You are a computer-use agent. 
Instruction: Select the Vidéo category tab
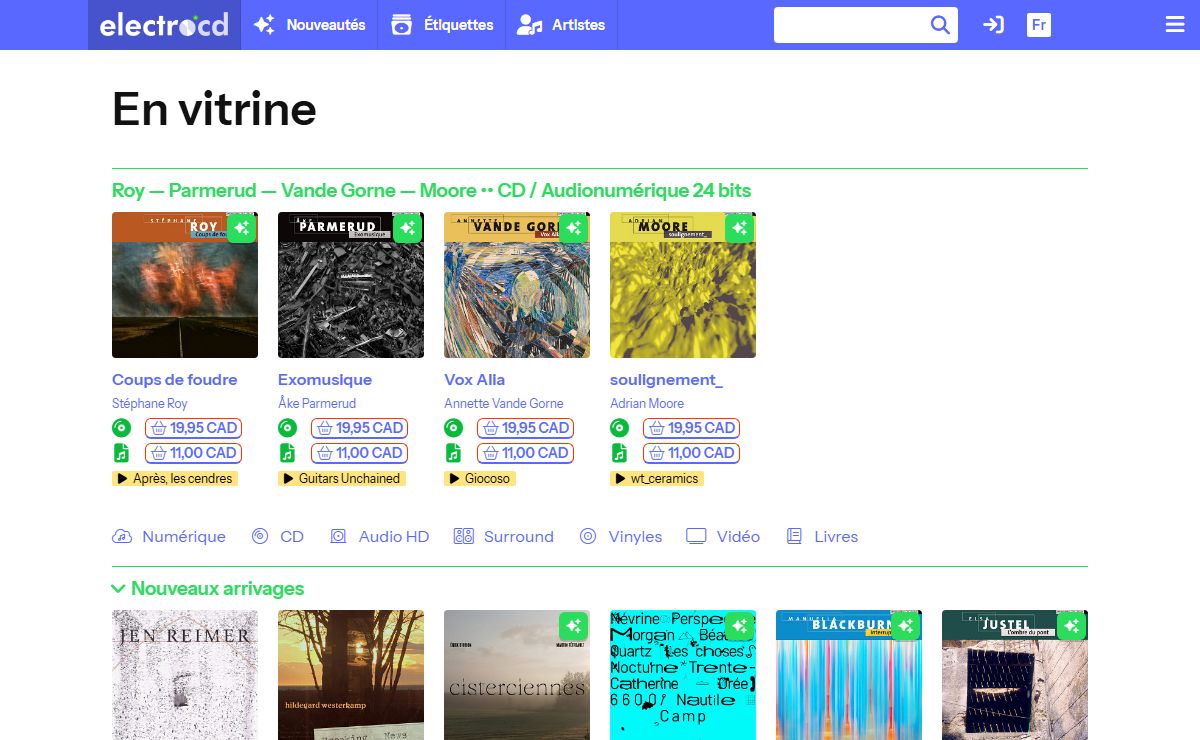[x=724, y=537]
